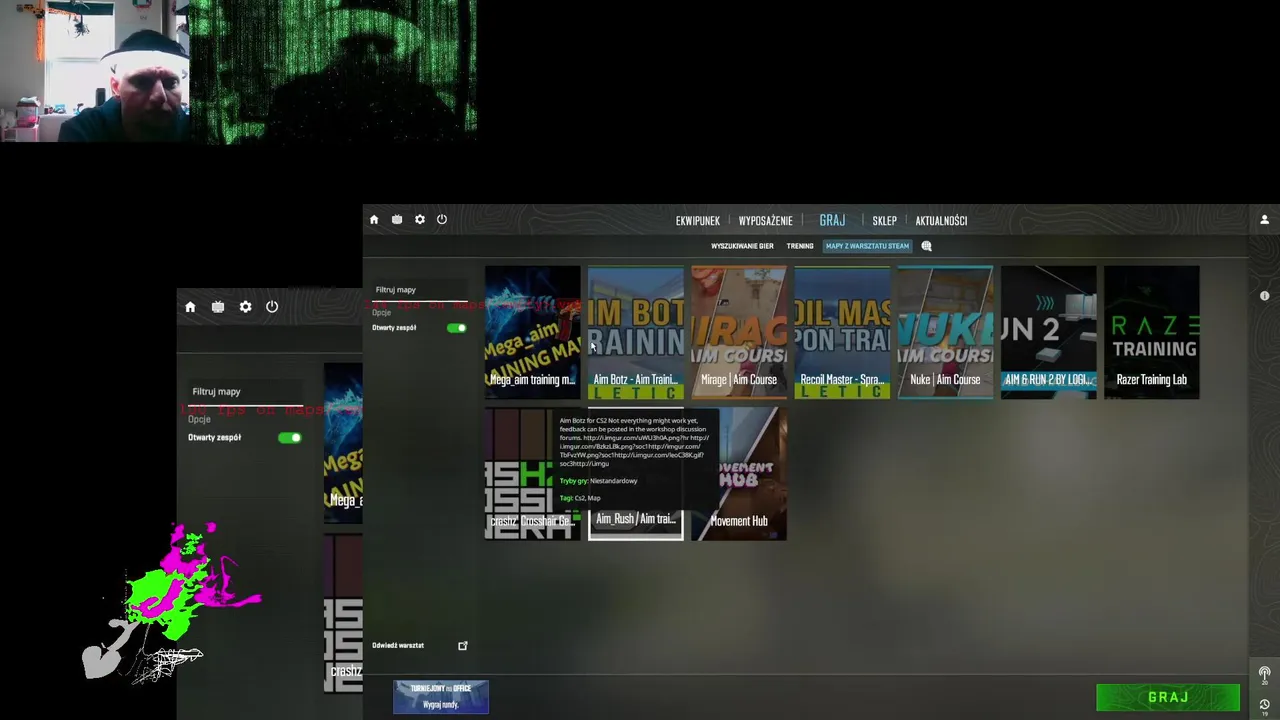Open settings gear in the left background window
Viewport: 1280px width, 720px height.
click(x=245, y=307)
